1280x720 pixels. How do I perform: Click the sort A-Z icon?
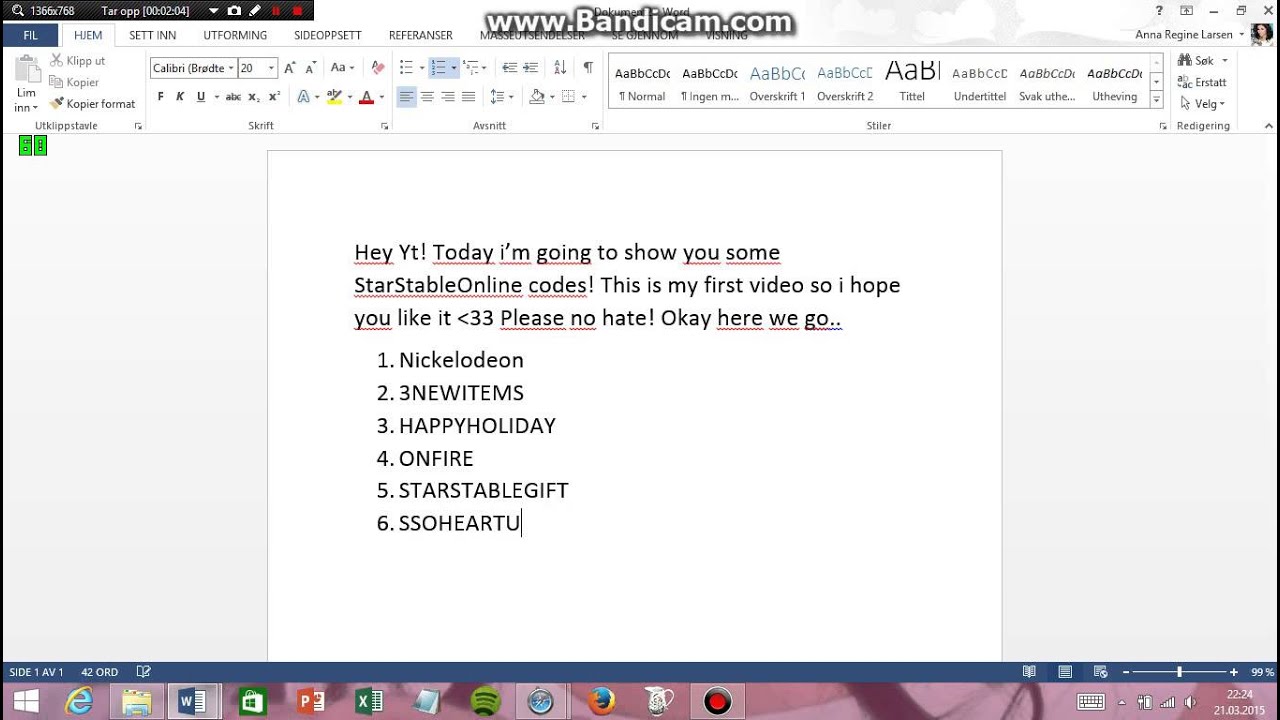tap(560, 68)
